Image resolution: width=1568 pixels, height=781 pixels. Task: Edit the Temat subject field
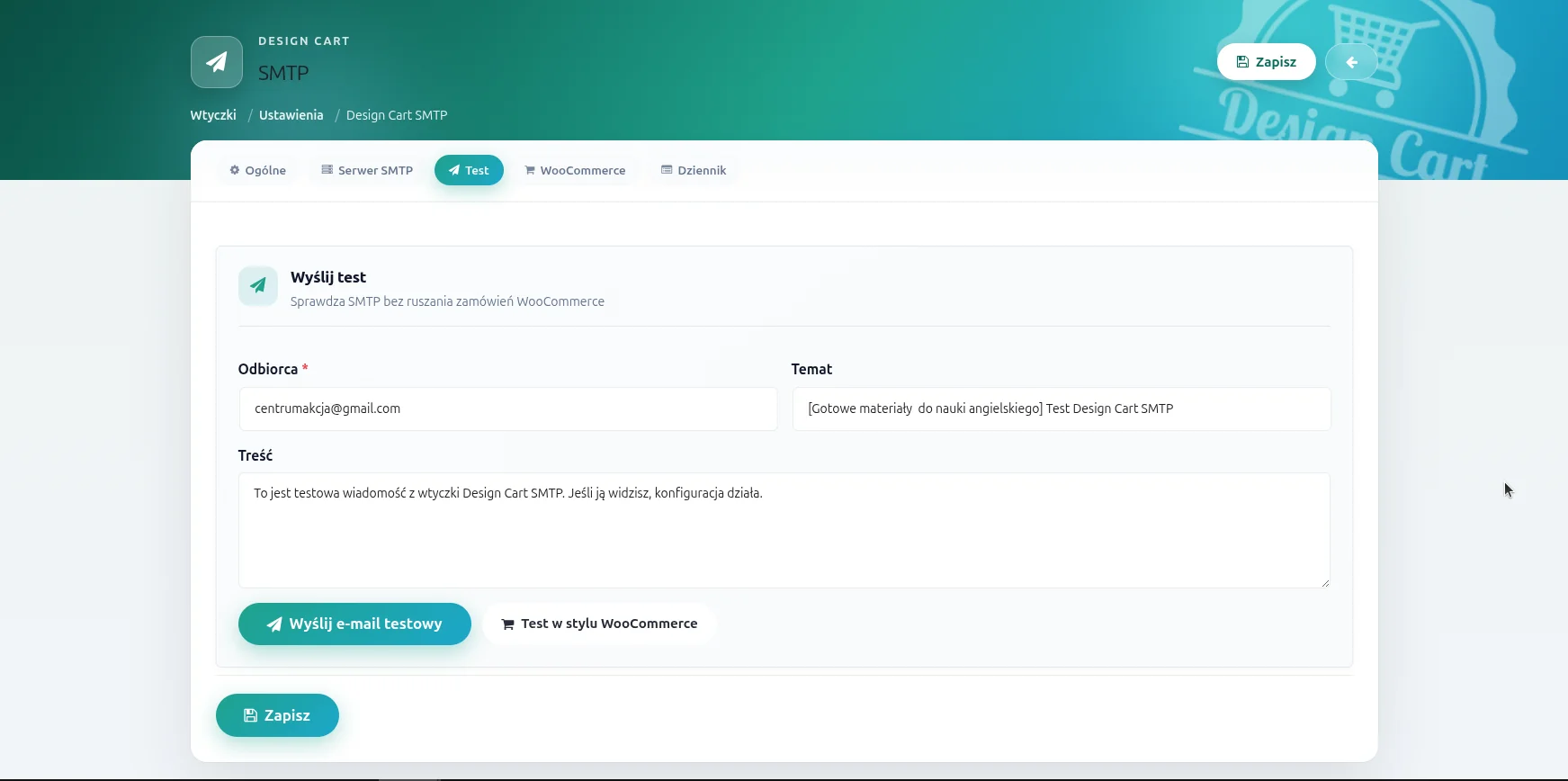(1062, 408)
